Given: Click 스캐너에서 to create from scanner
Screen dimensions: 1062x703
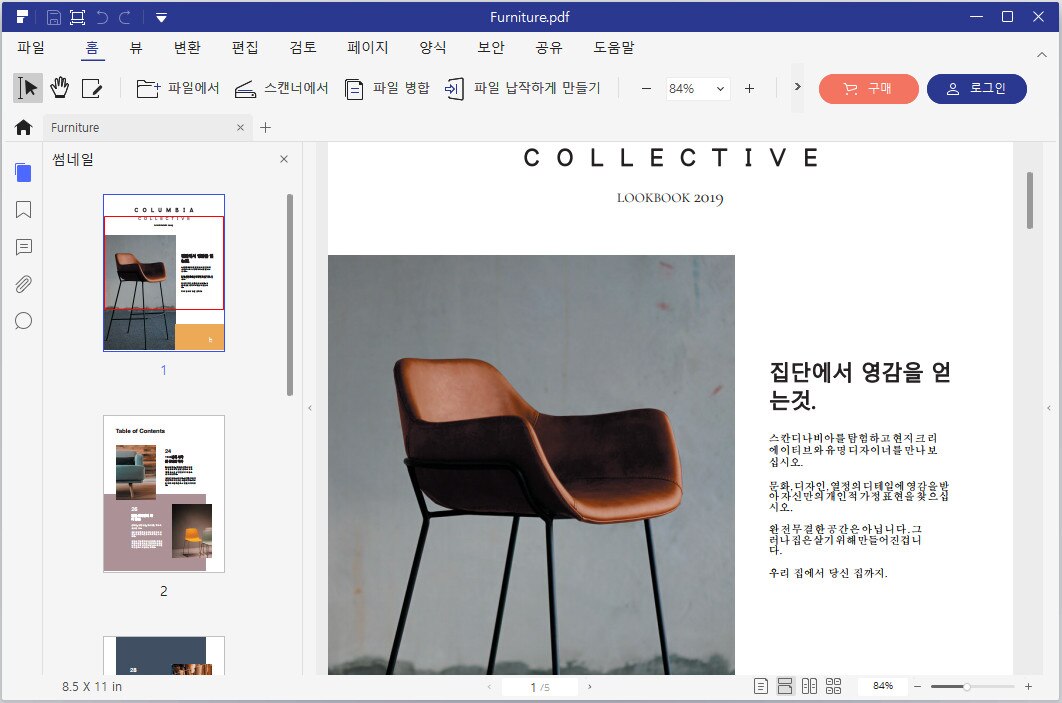Looking at the screenshot, I should 281,88.
